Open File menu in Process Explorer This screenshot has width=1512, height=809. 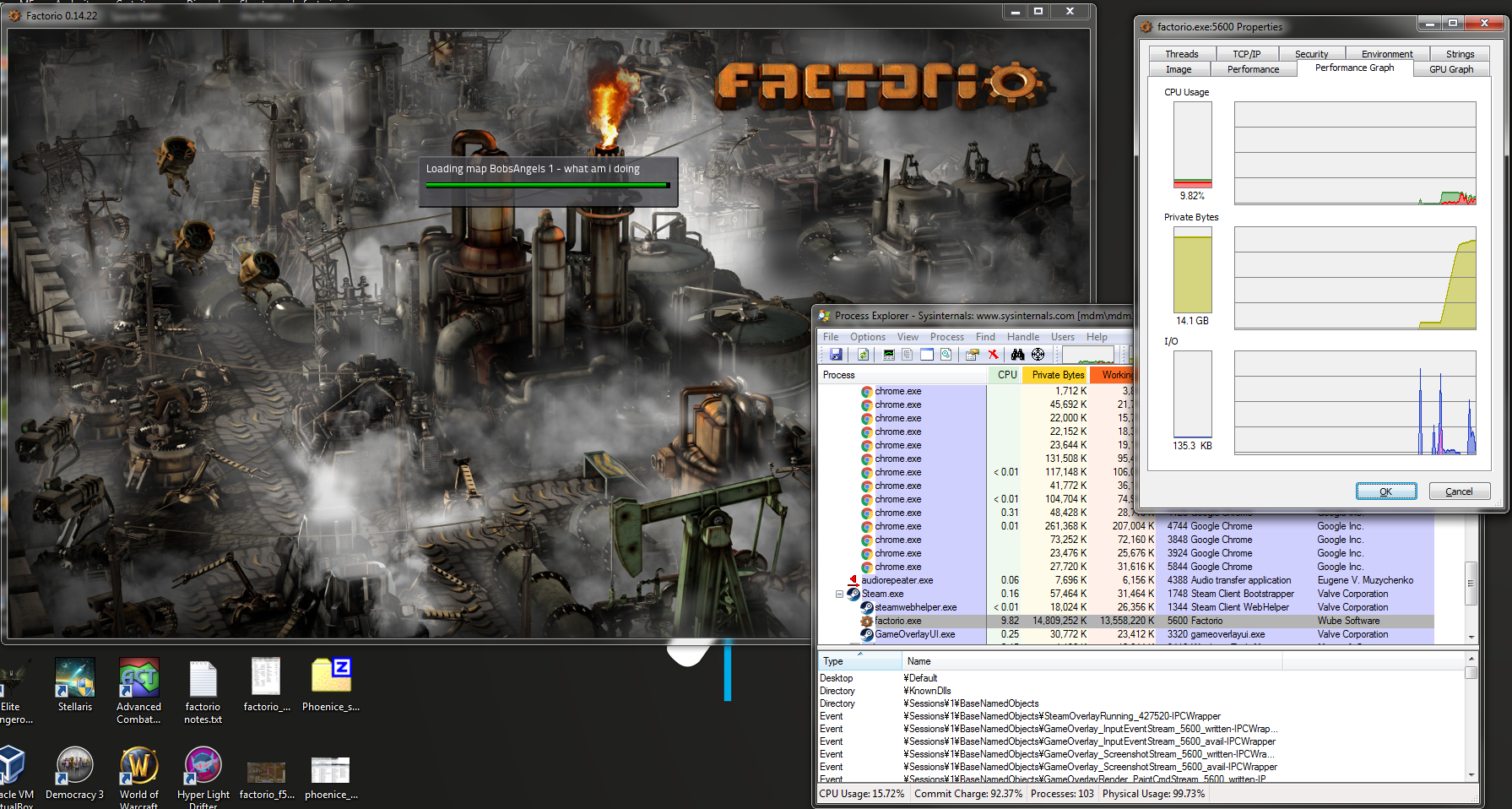(831, 337)
